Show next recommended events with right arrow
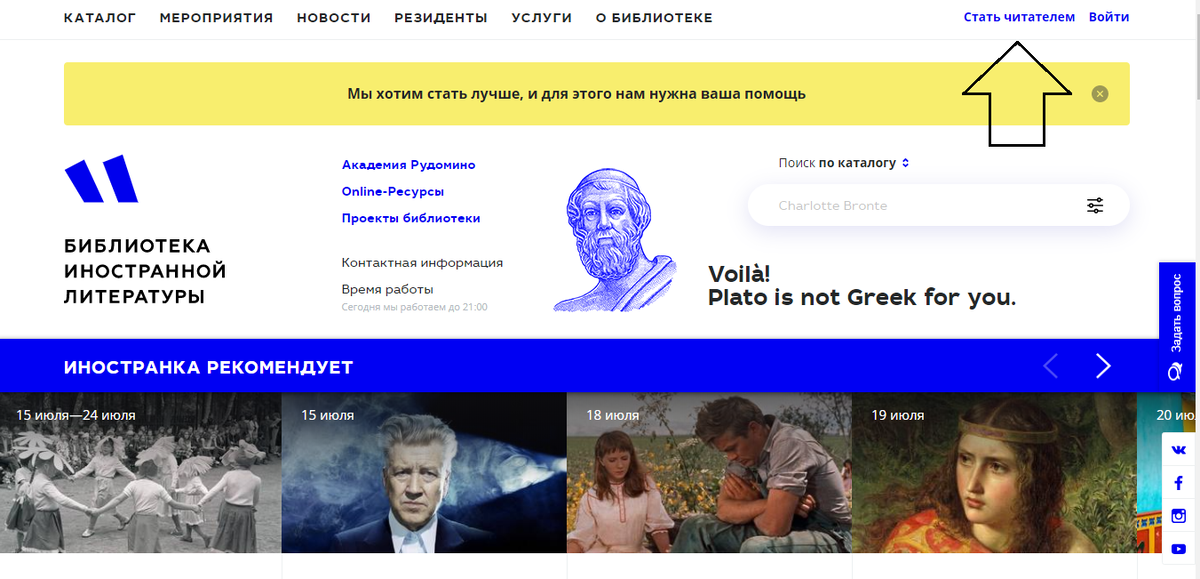The height and width of the screenshot is (579, 1200). [1103, 366]
